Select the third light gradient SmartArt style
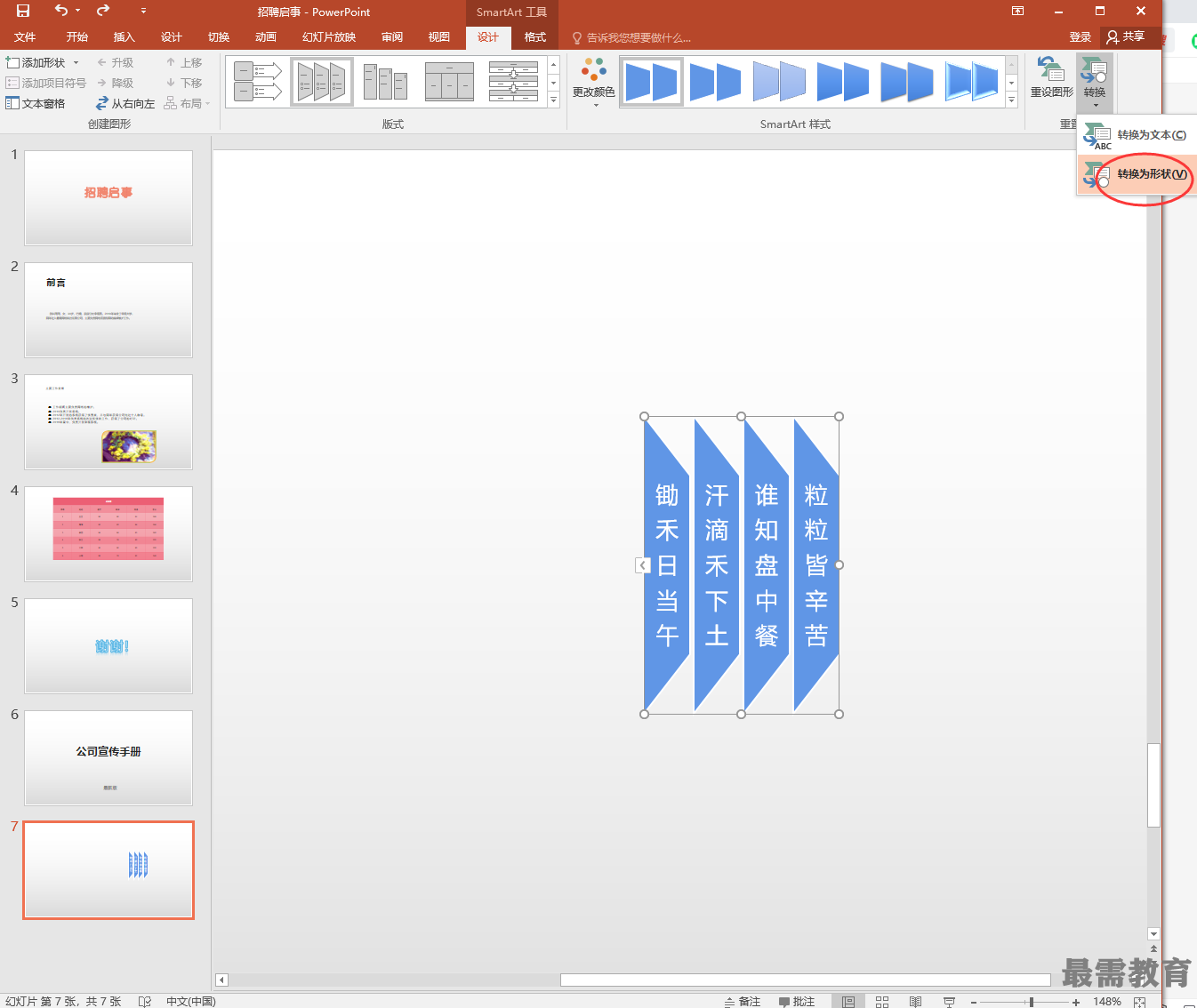This screenshot has width=1197, height=1008. tap(779, 82)
